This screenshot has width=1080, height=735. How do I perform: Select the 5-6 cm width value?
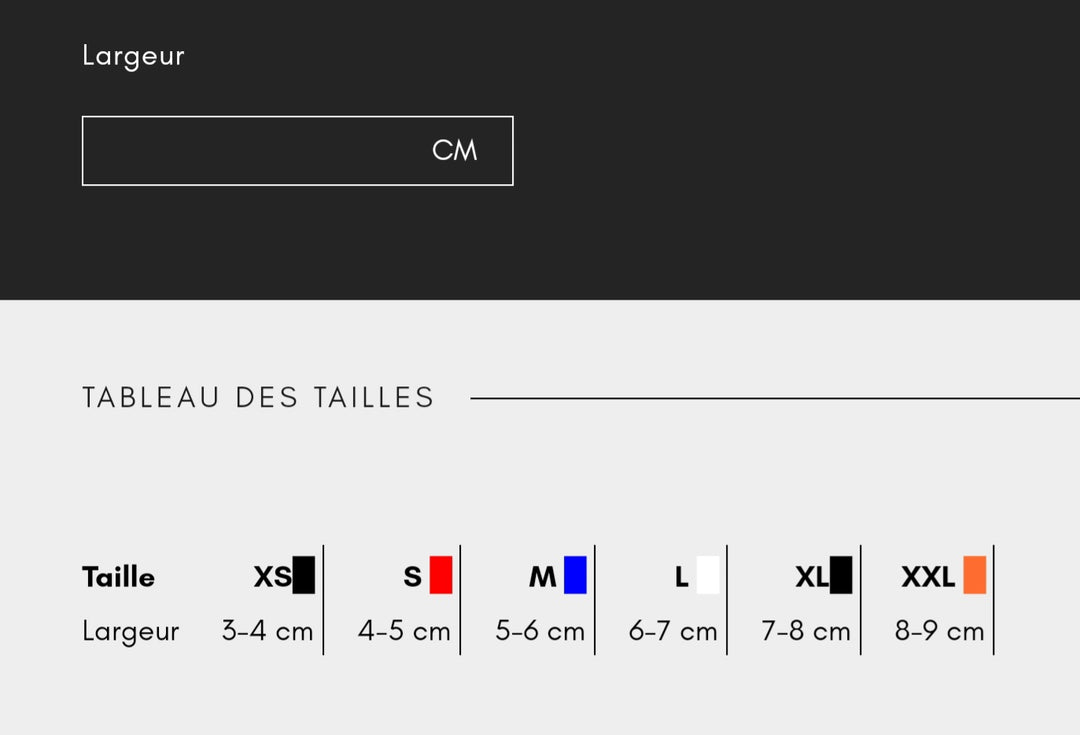pyautogui.click(x=540, y=631)
